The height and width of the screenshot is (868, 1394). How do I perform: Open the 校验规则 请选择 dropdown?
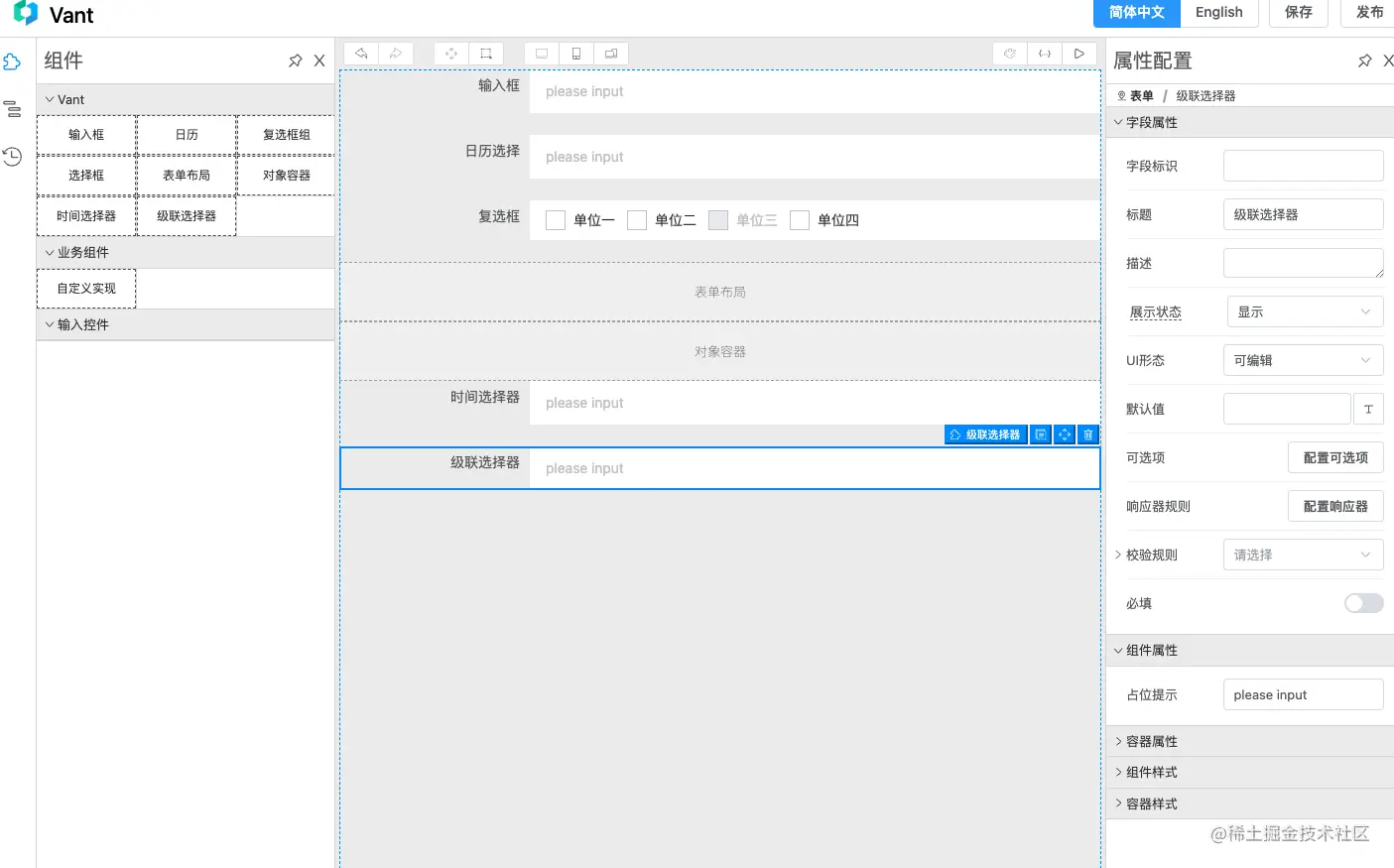coord(1304,555)
